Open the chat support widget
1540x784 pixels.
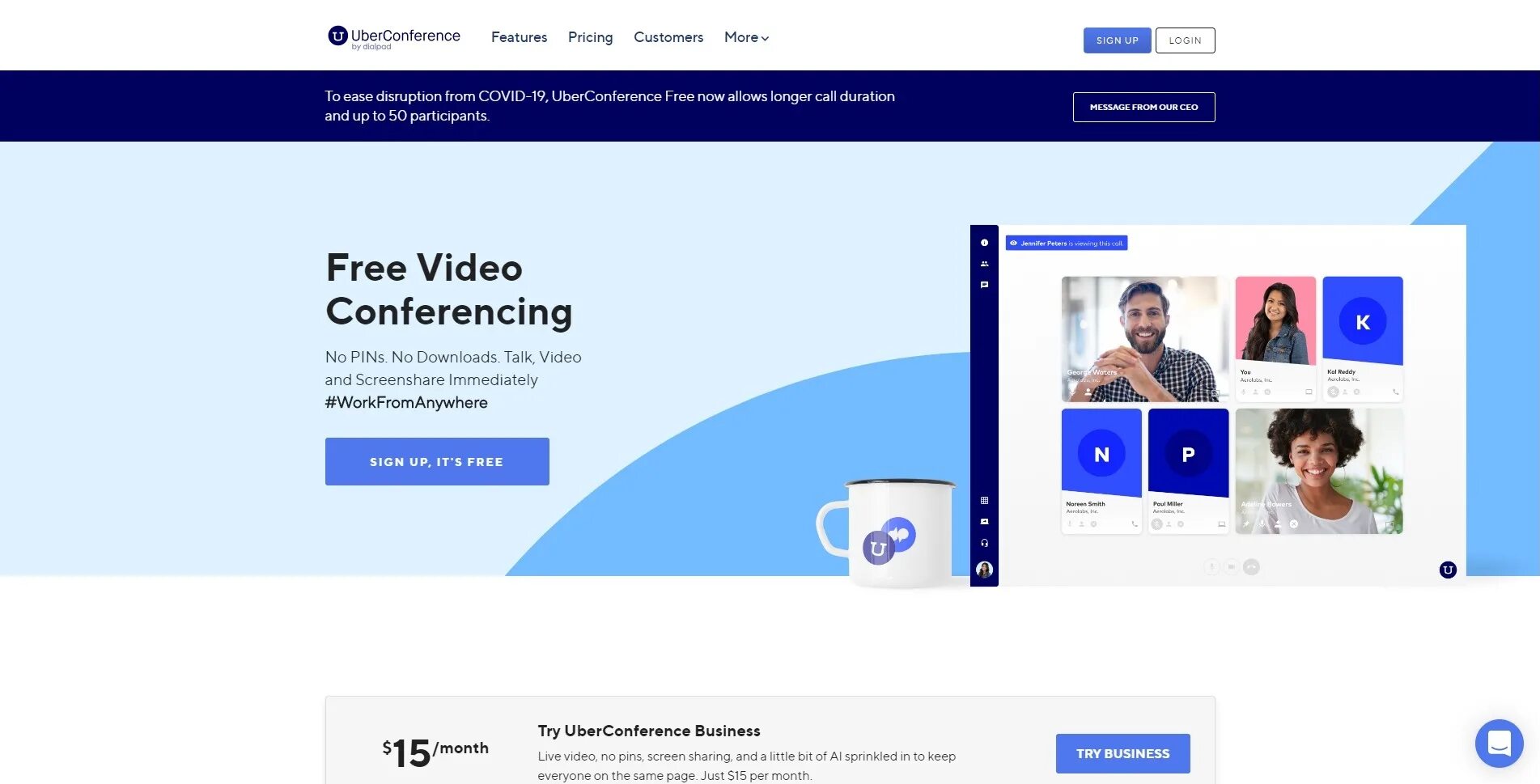(x=1499, y=743)
